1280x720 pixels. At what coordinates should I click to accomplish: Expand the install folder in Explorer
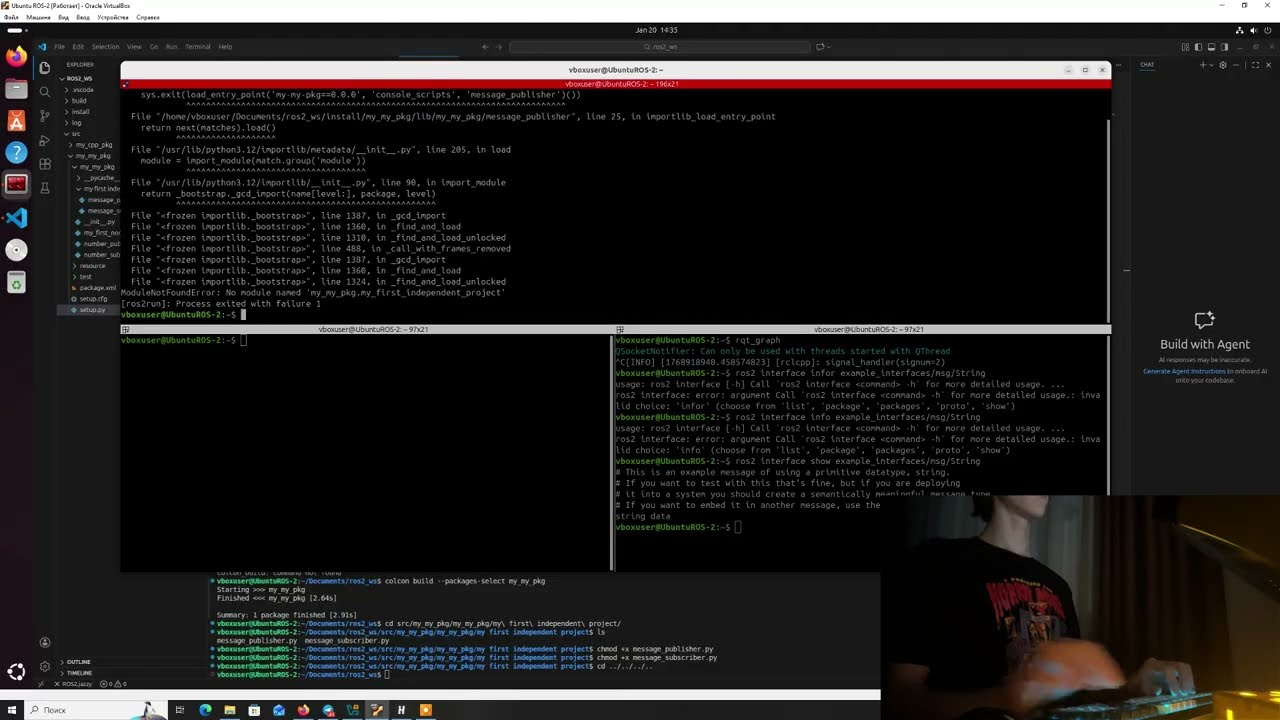pos(80,112)
